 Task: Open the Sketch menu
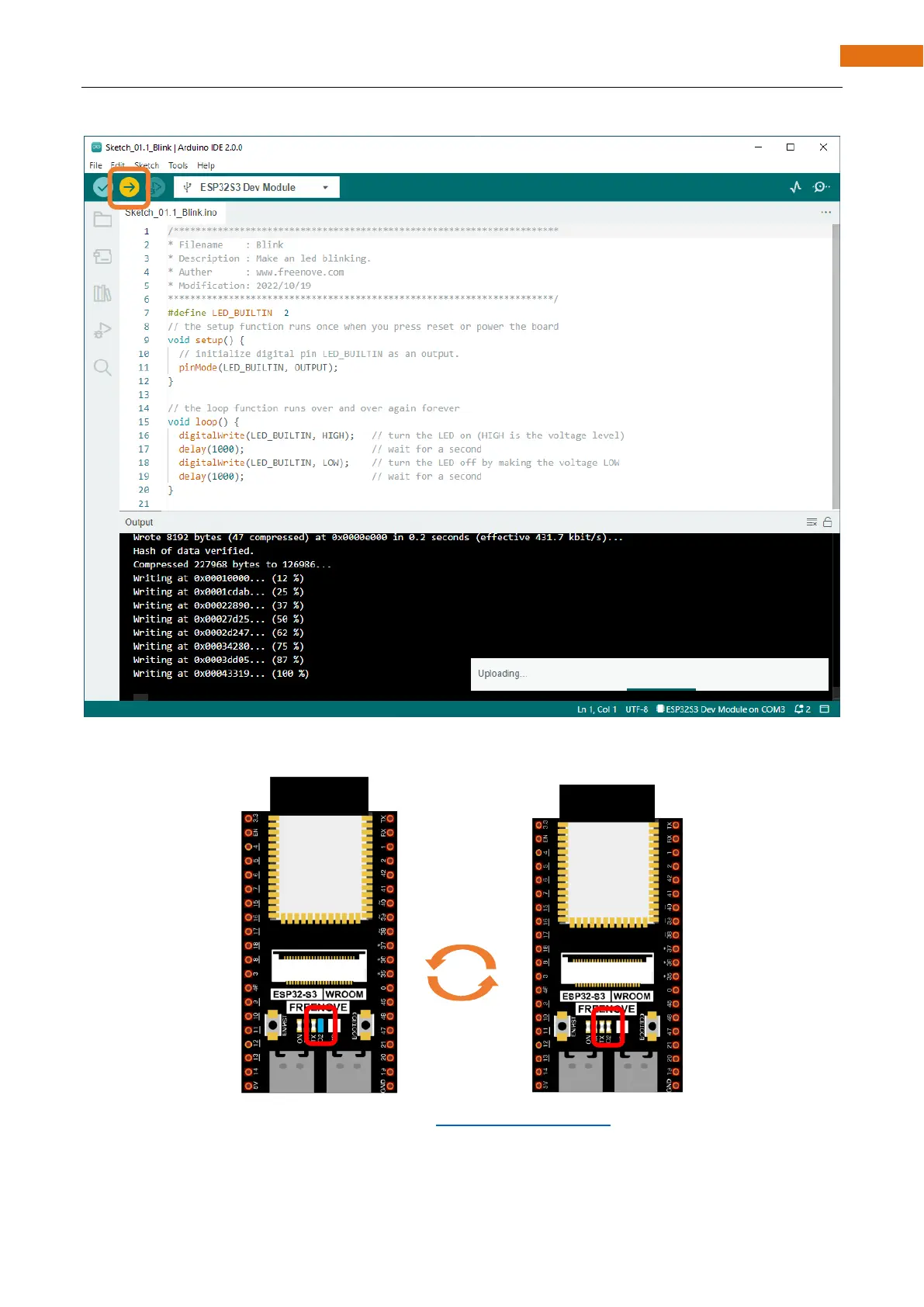pos(147,165)
